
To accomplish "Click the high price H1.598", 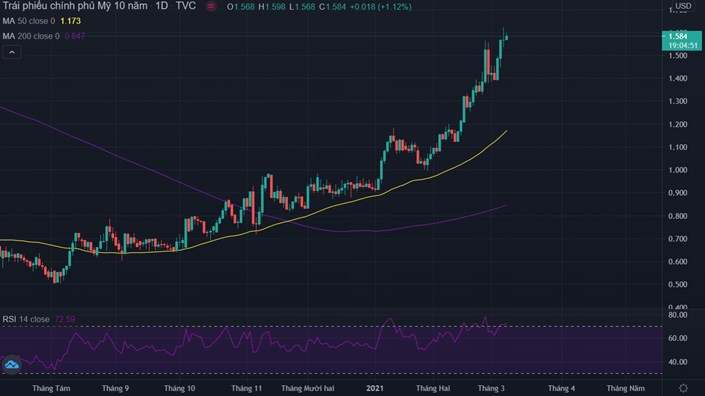I will tap(272, 7).
